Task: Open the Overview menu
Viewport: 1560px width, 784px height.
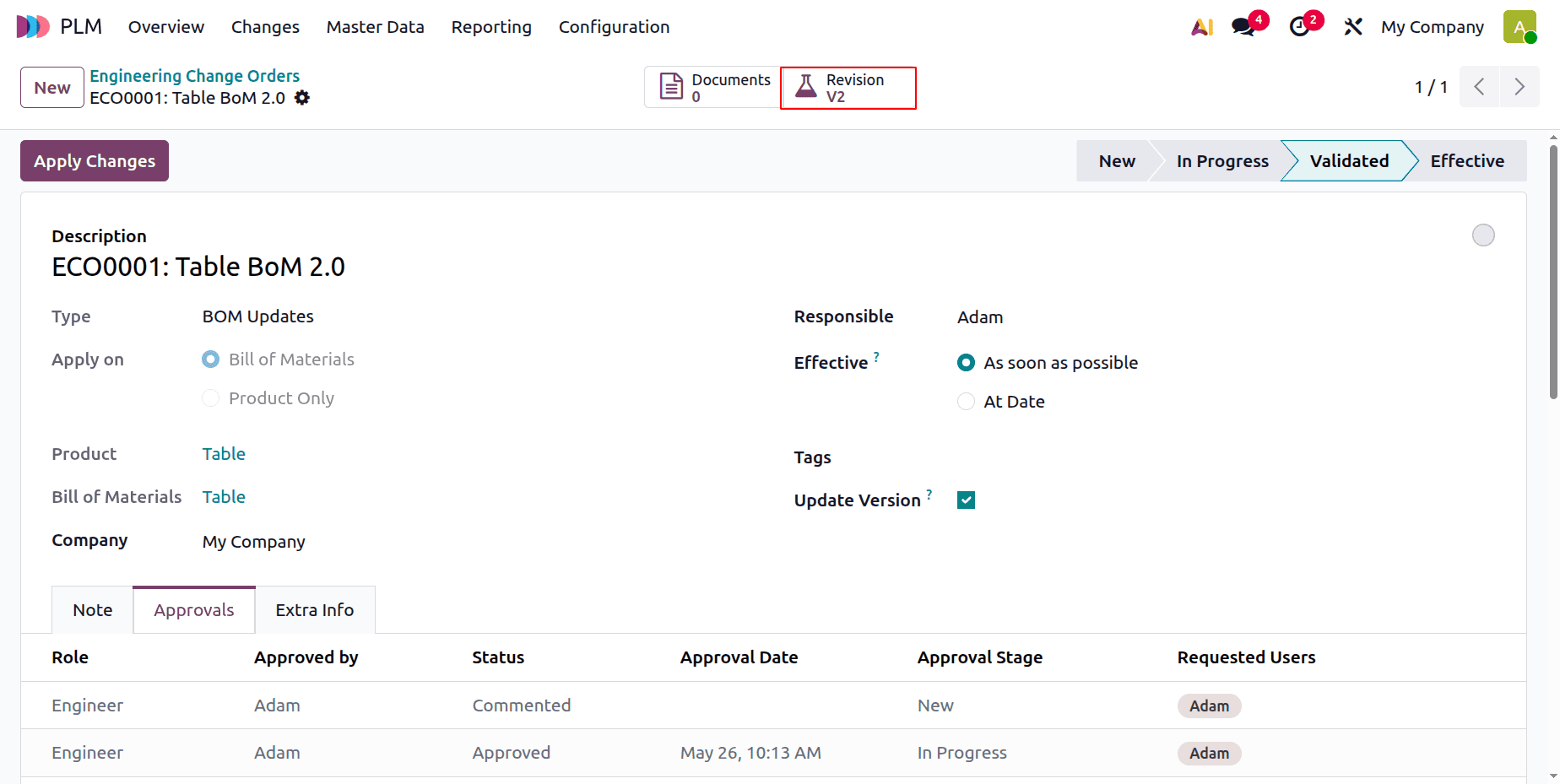Action: 166,27
